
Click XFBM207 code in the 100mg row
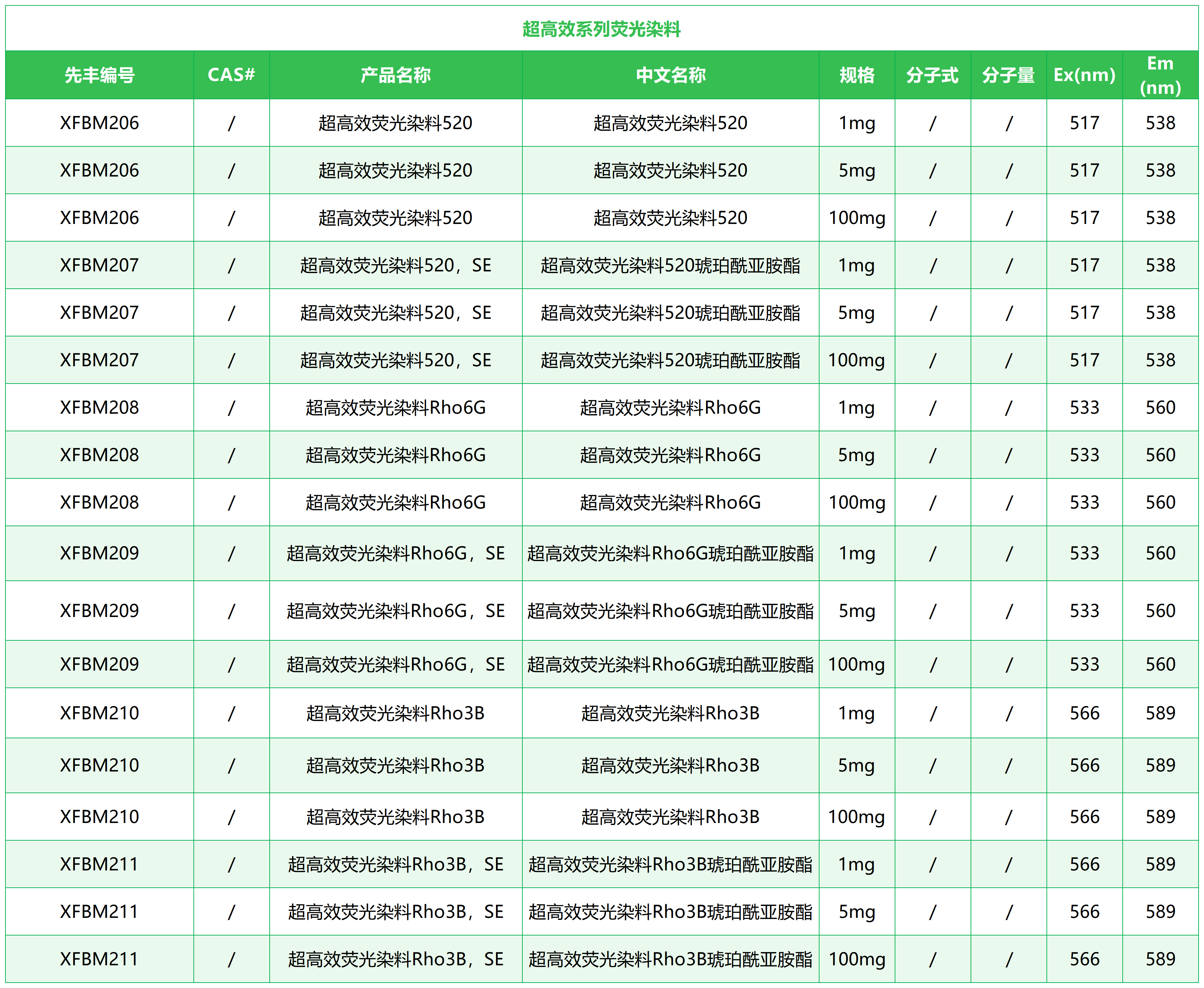coord(100,360)
